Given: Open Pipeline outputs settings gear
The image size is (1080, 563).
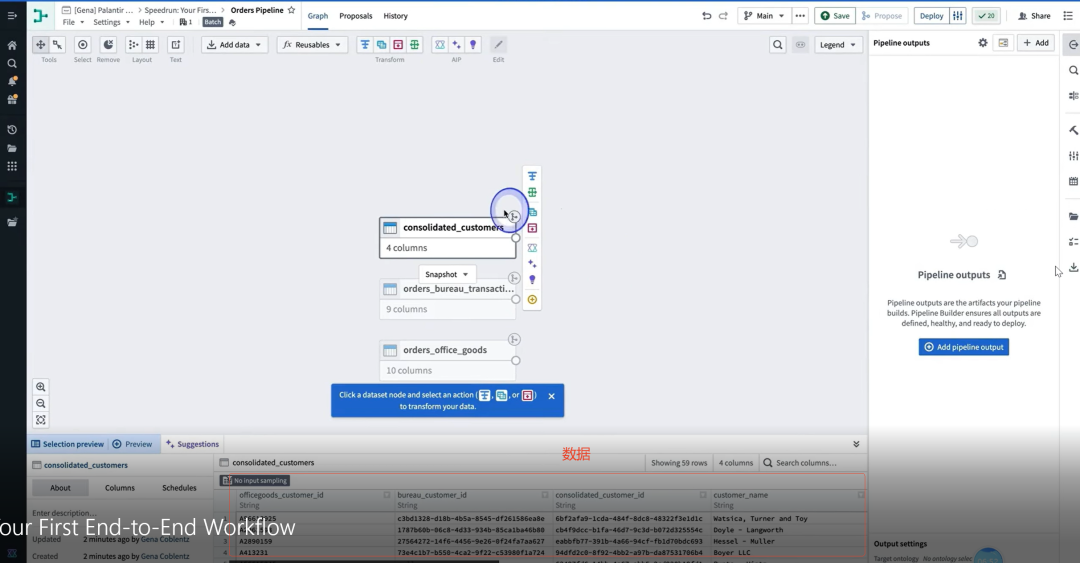Looking at the screenshot, I should point(983,43).
